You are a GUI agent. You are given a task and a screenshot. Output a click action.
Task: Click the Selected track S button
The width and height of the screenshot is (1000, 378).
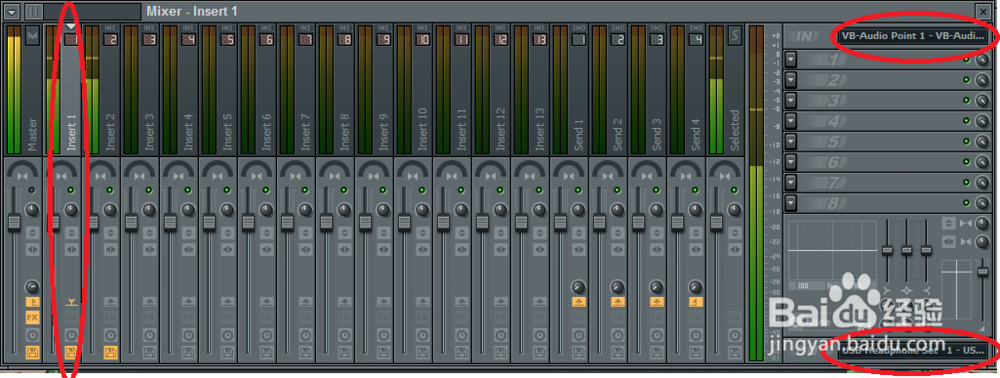point(735,37)
